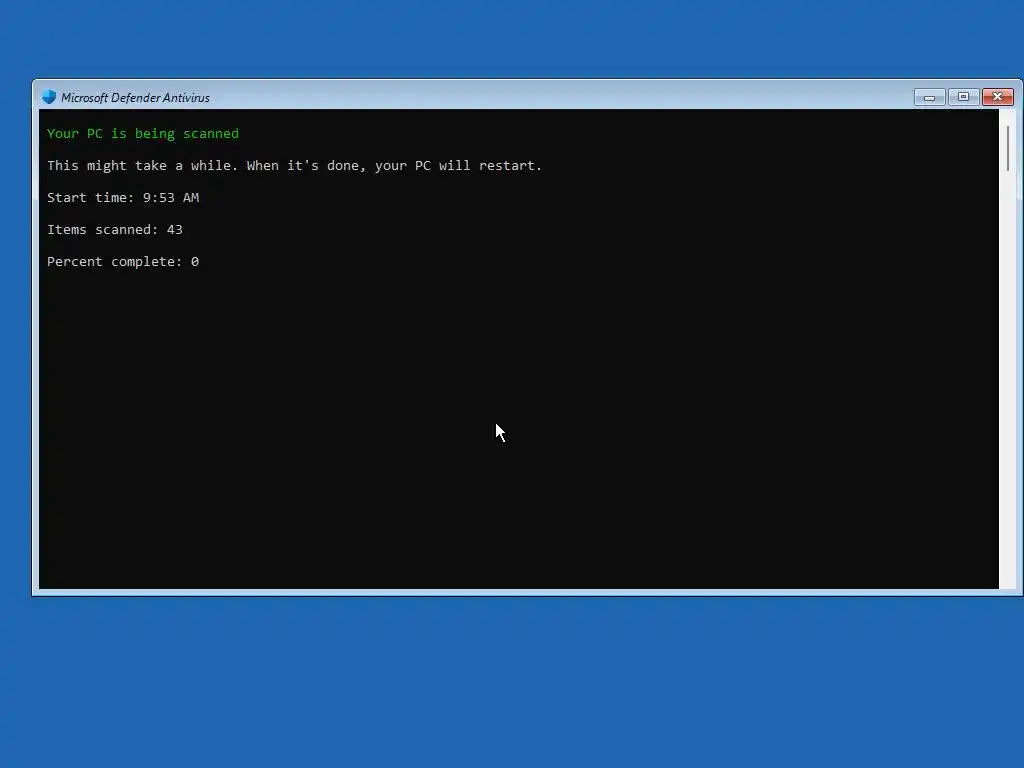Click the "Start time: 9:53 AM" line
1024x768 pixels.
coord(123,197)
